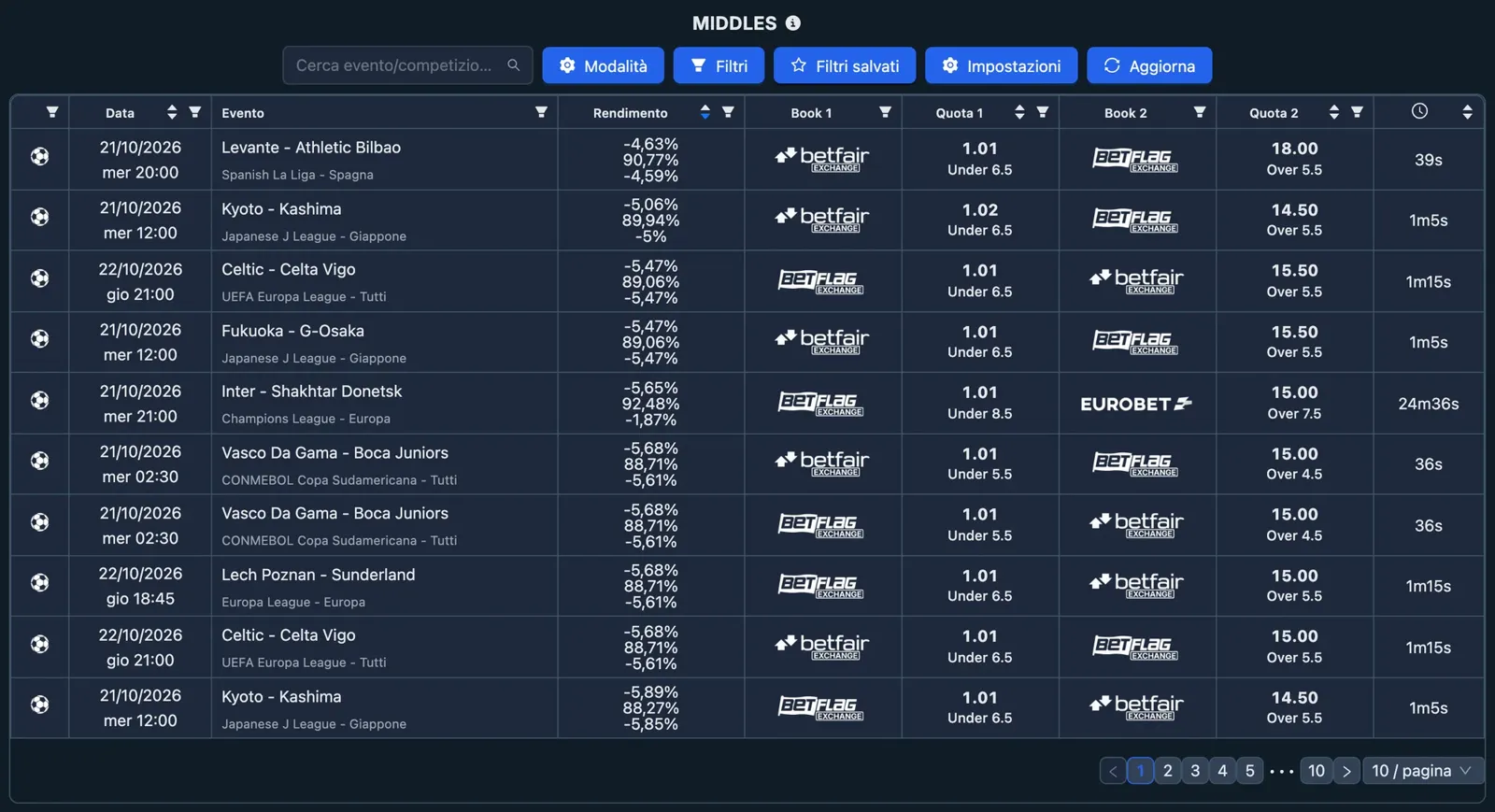Click soccer ball icon for Lech Poznan - Sunderland
The width and height of the screenshot is (1495, 812).
[x=39, y=583]
